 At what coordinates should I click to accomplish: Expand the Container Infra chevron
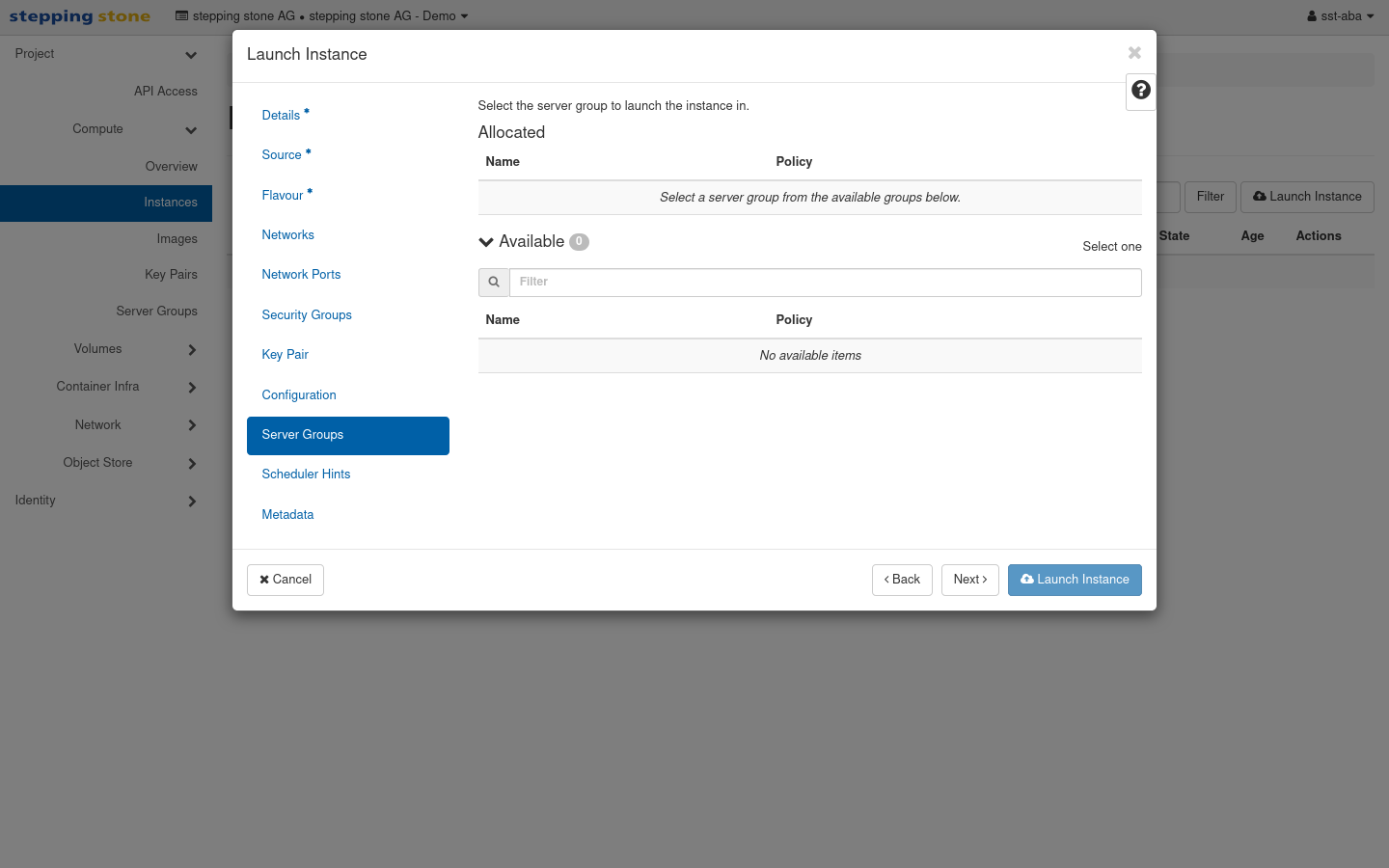[x=192, y=388]
